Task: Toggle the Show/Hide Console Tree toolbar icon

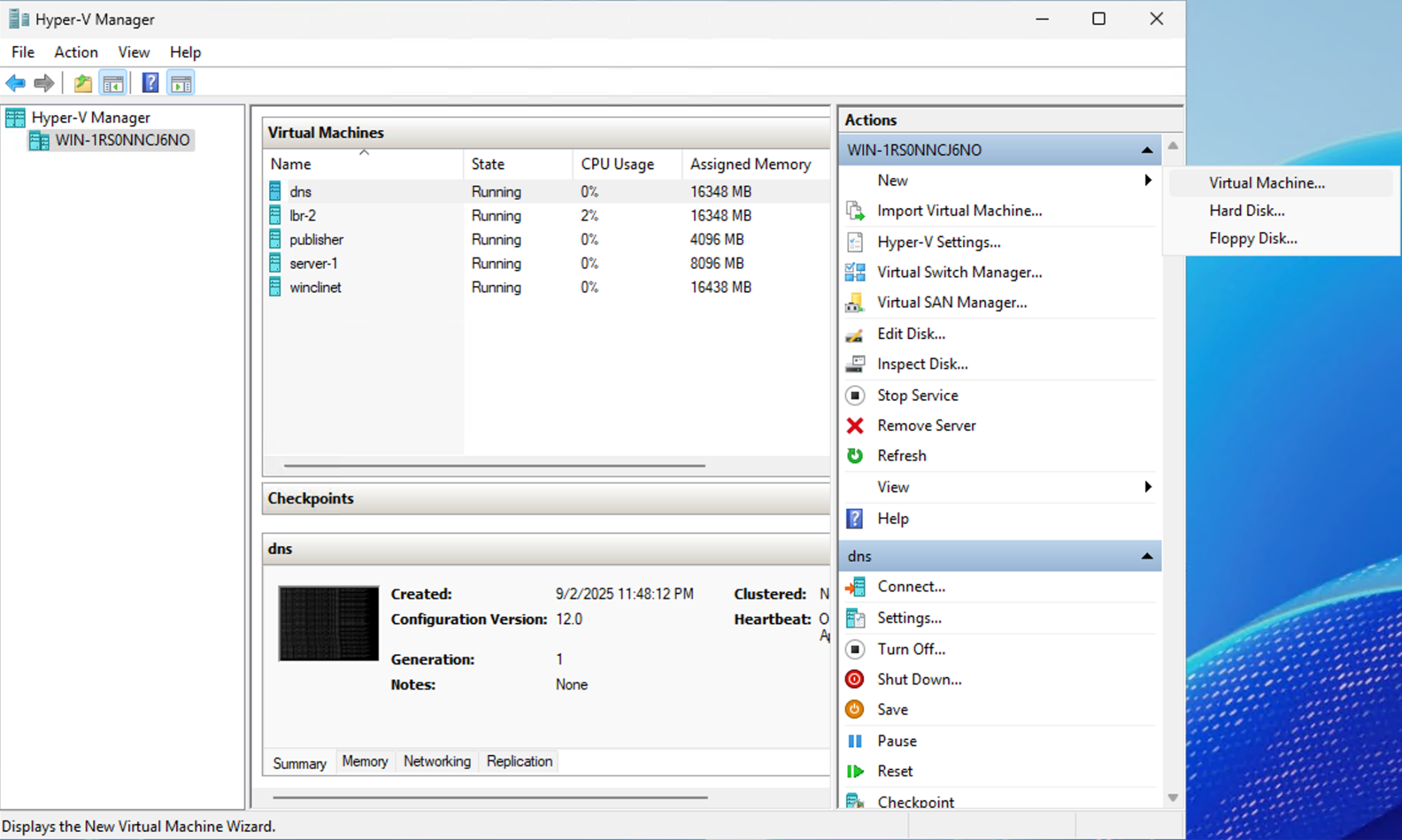Action: [x=113, y=84]
